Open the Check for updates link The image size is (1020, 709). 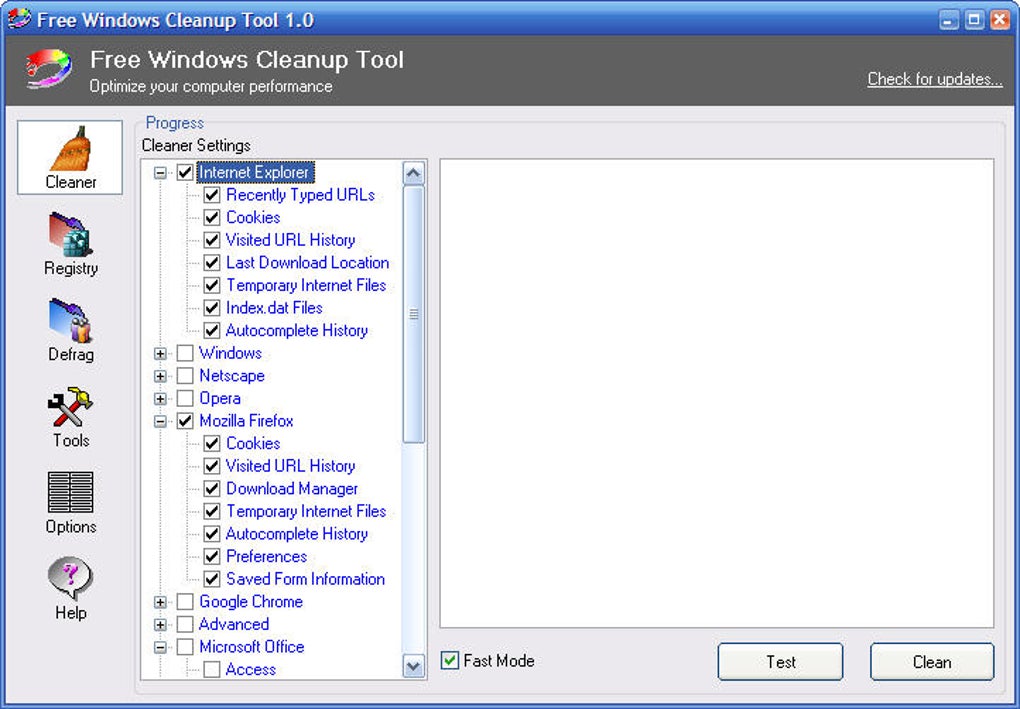click(x=934, y=79)
